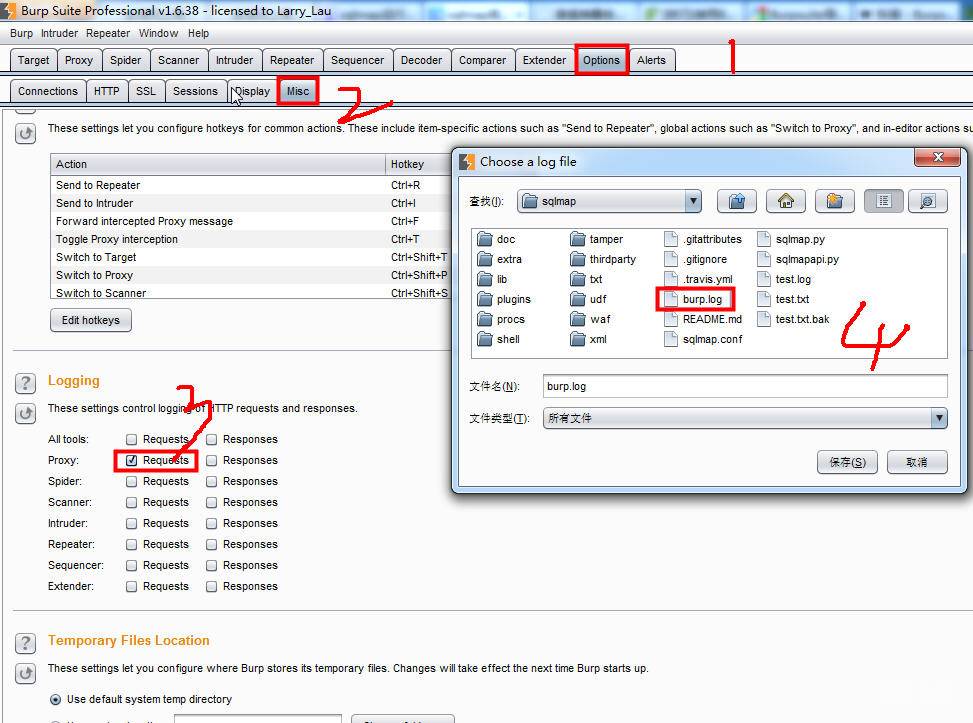Switch to list view icon in dialog
Viewport: 973px width, 723px height.
click(x=884, y=201)
